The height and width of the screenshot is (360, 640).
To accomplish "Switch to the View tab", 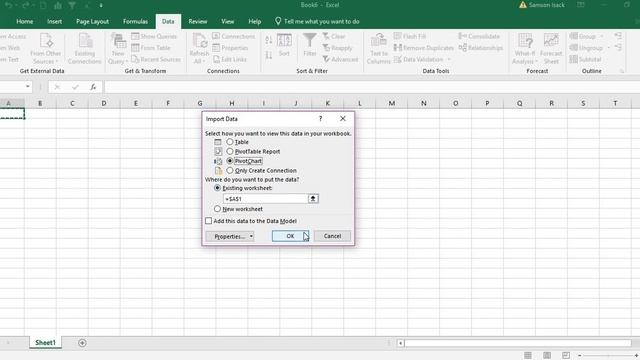I will pyautogui.click(x=228, y=22).
